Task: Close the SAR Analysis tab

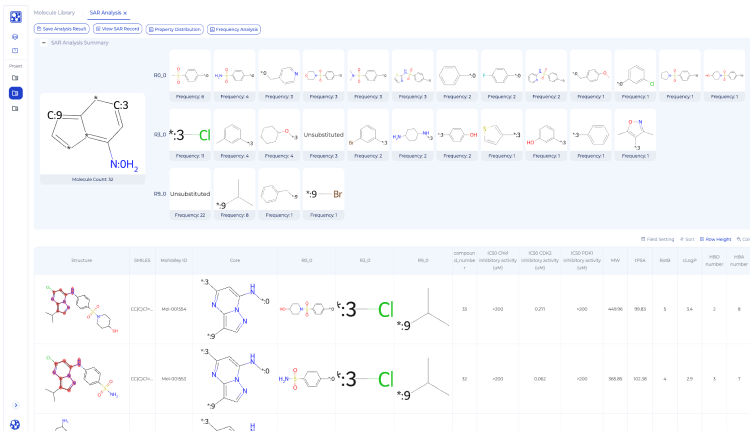Action: pos(125,13)
